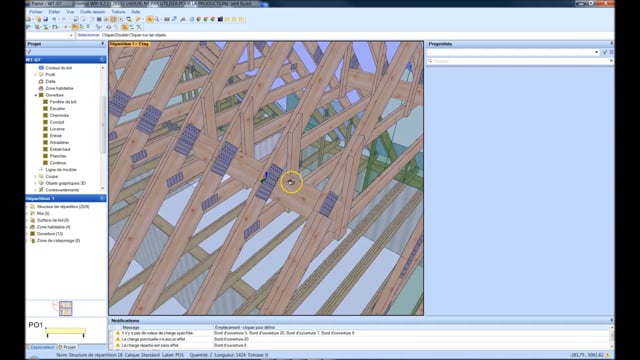The image size is (640, 360).
Task: Switch to the Explorateur tab
Action: (41, 347)
